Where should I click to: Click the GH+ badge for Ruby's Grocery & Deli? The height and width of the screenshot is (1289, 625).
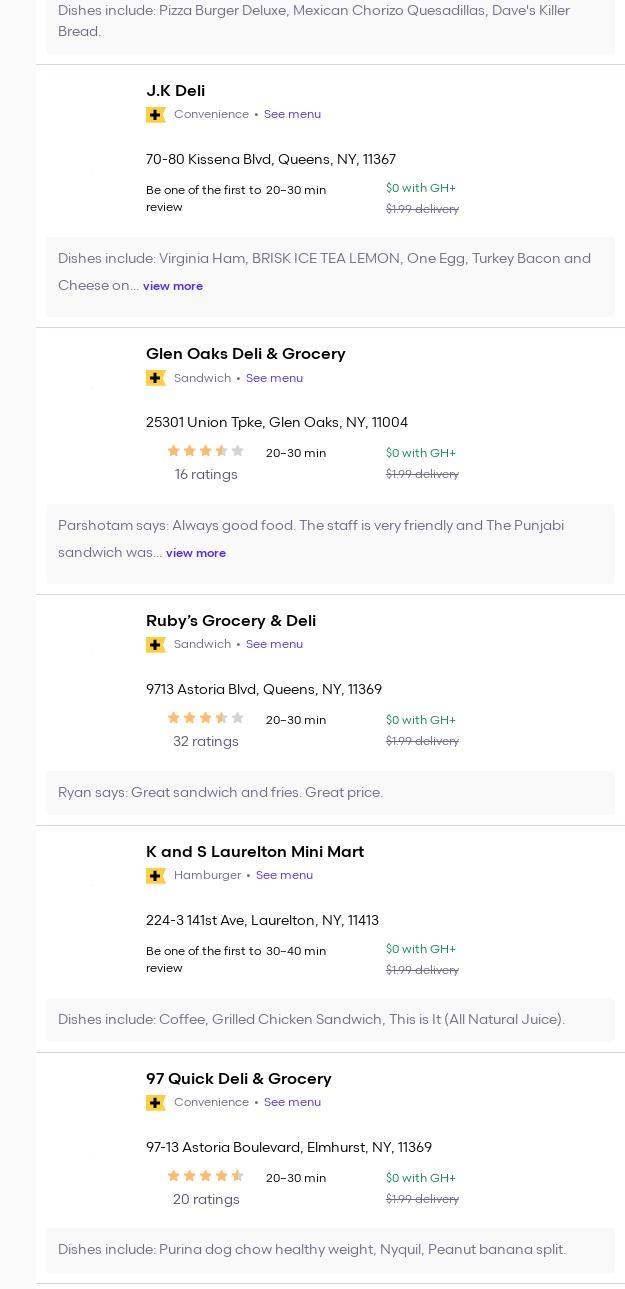[156, 645]
